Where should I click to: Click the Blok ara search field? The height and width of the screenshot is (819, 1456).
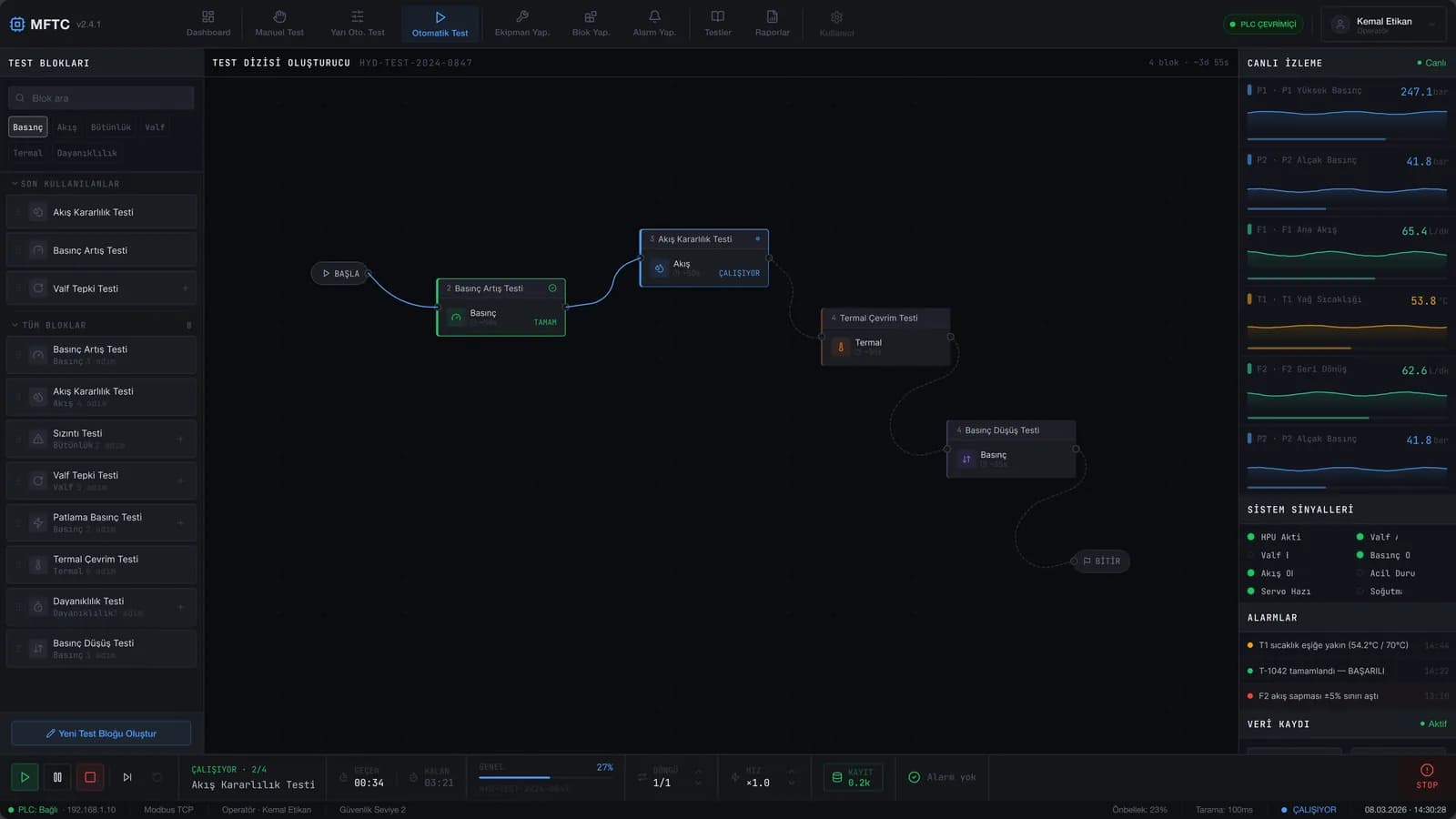tap(101, 98)
